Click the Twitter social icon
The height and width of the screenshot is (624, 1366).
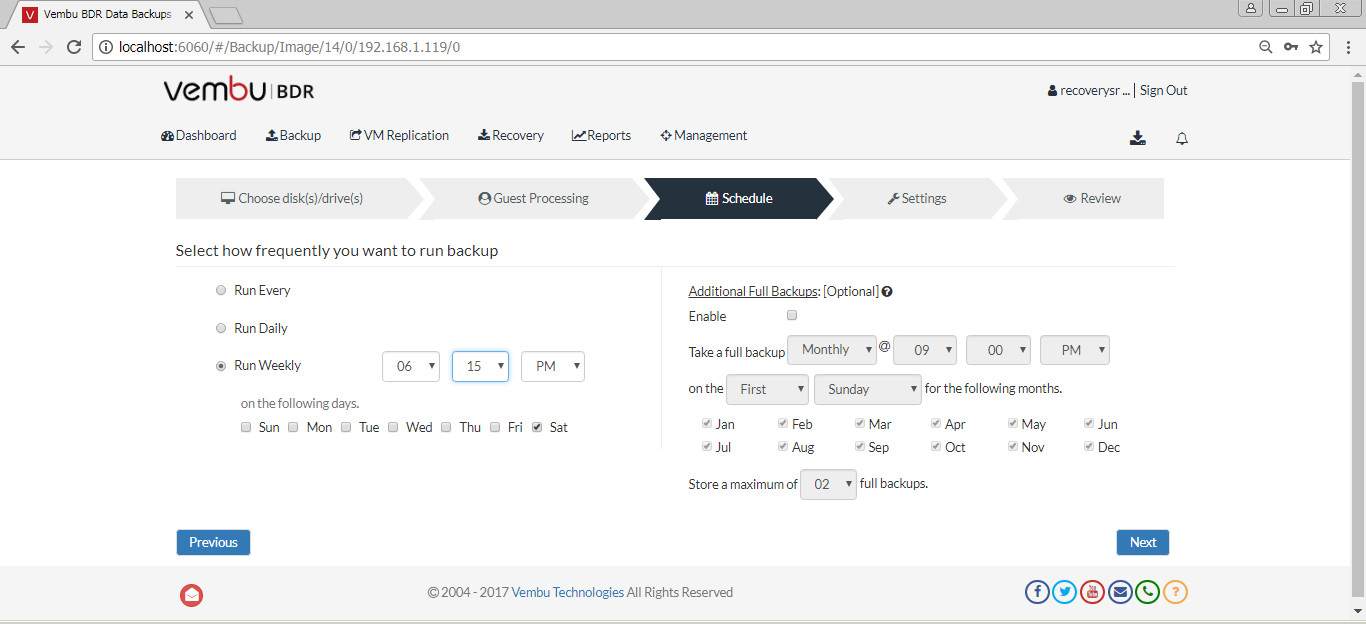1065,592
